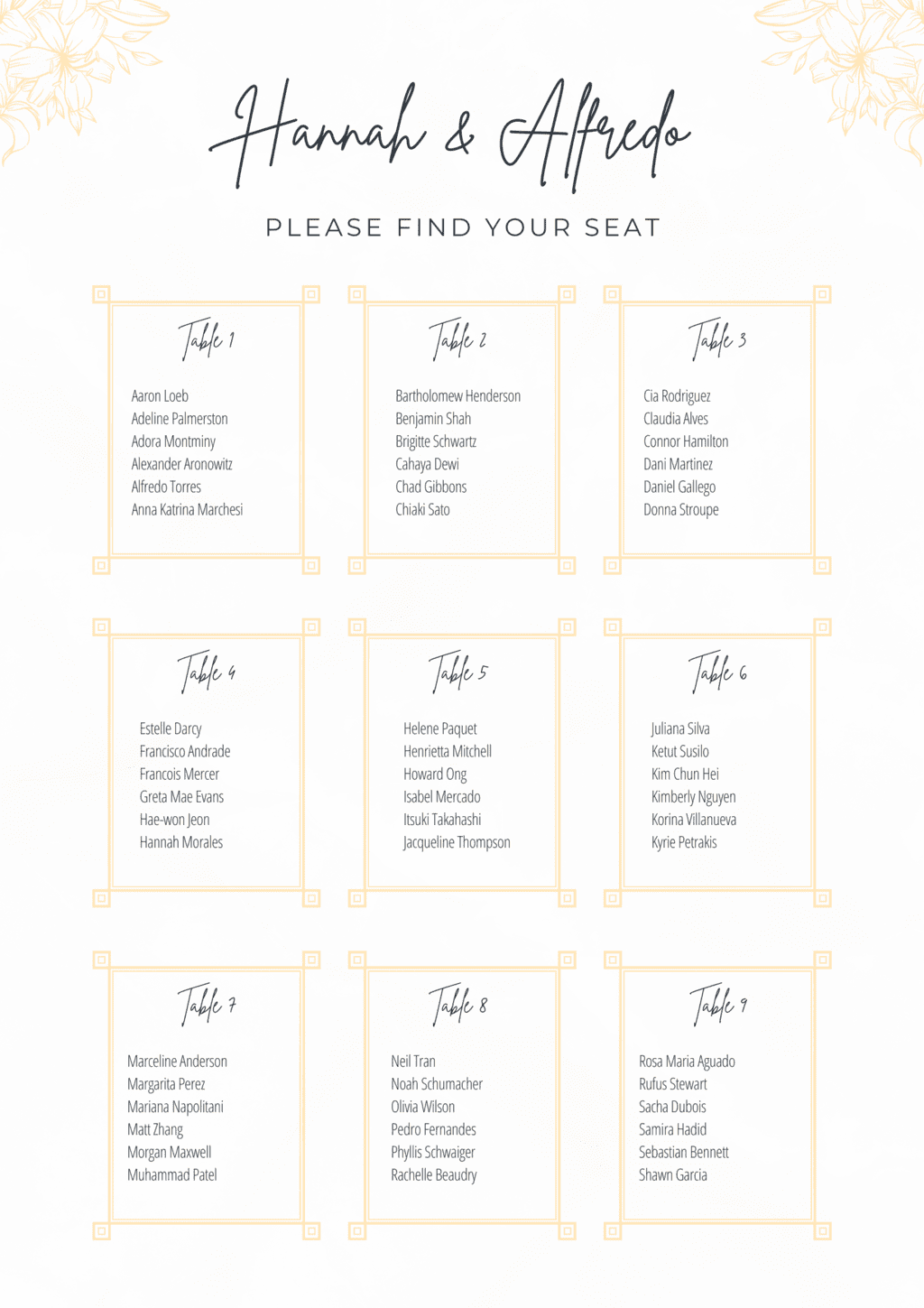Select the Table 4 heading
The image size is (924, 1308).
click(x=207, y=673)
